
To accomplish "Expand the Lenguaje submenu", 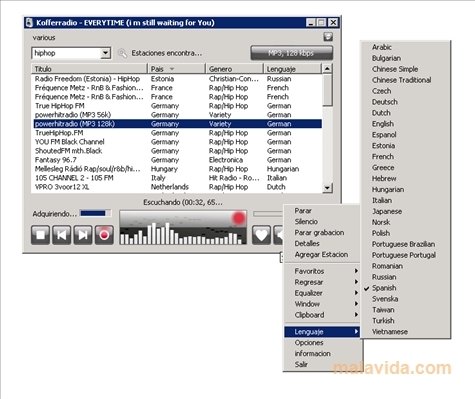I will [322, 332].
